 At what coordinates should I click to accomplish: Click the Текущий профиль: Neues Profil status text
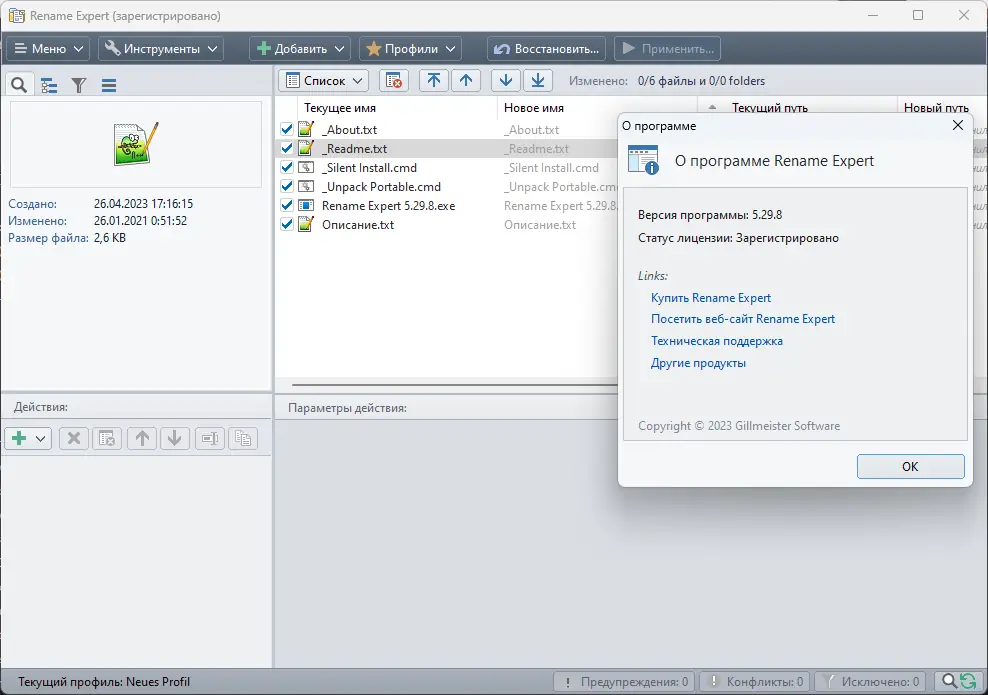coord(103,681)
